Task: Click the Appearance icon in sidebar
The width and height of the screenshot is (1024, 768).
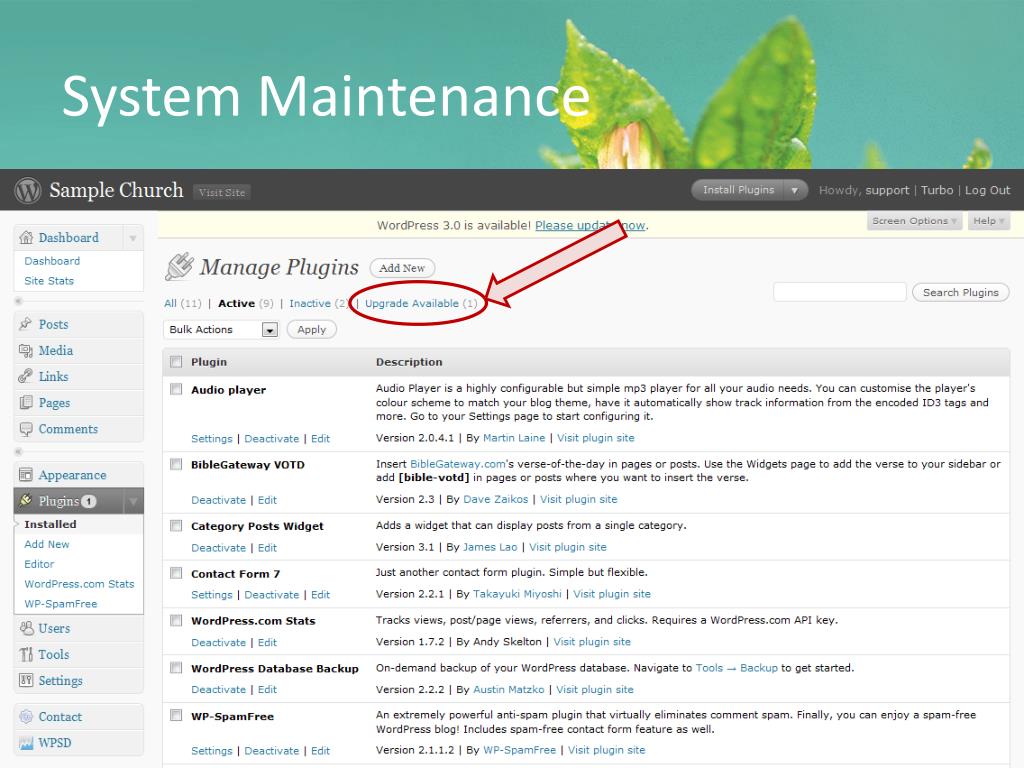Action: [x=25, y=475]
